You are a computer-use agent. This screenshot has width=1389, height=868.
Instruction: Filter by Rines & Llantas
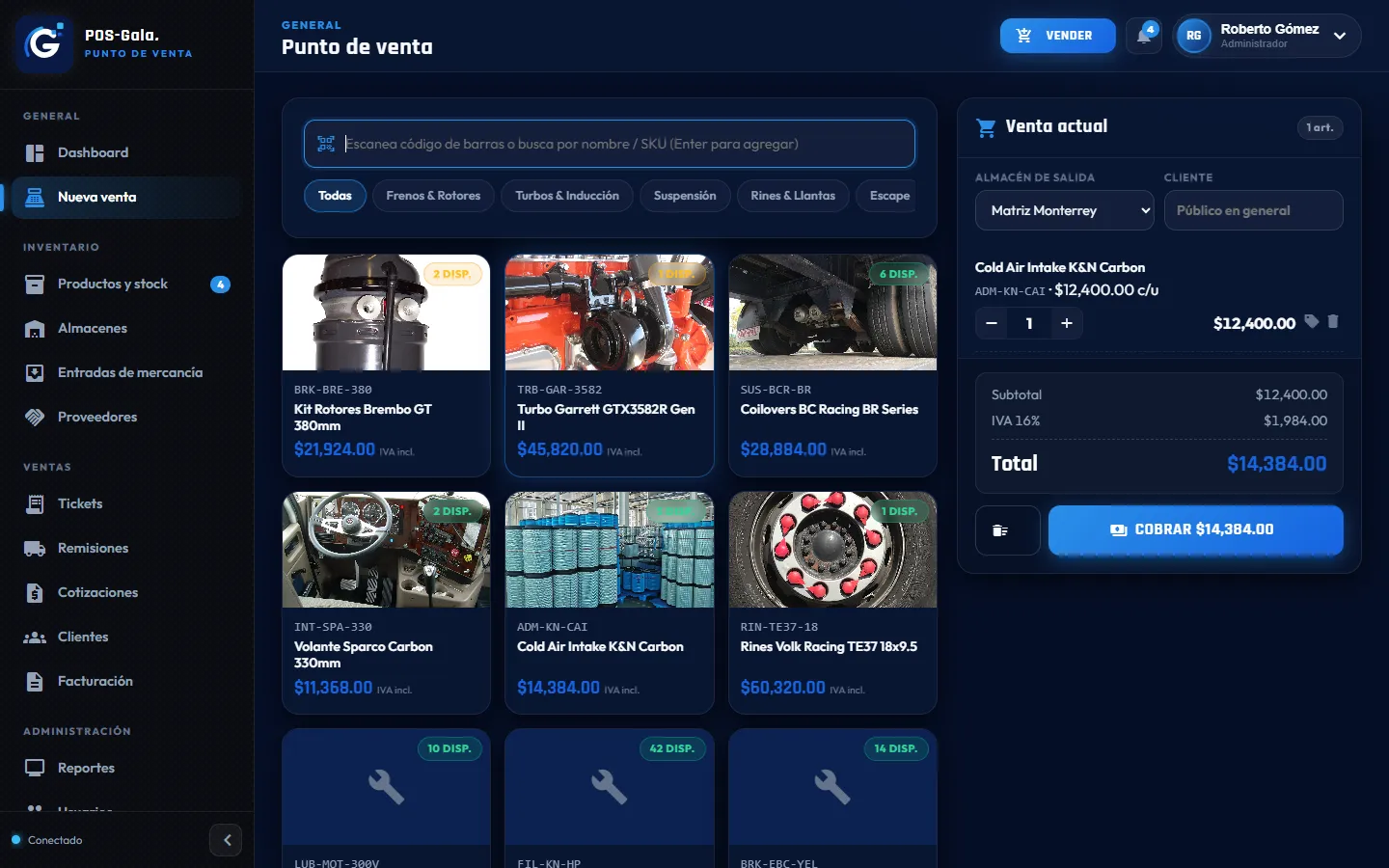pos(793,196)
